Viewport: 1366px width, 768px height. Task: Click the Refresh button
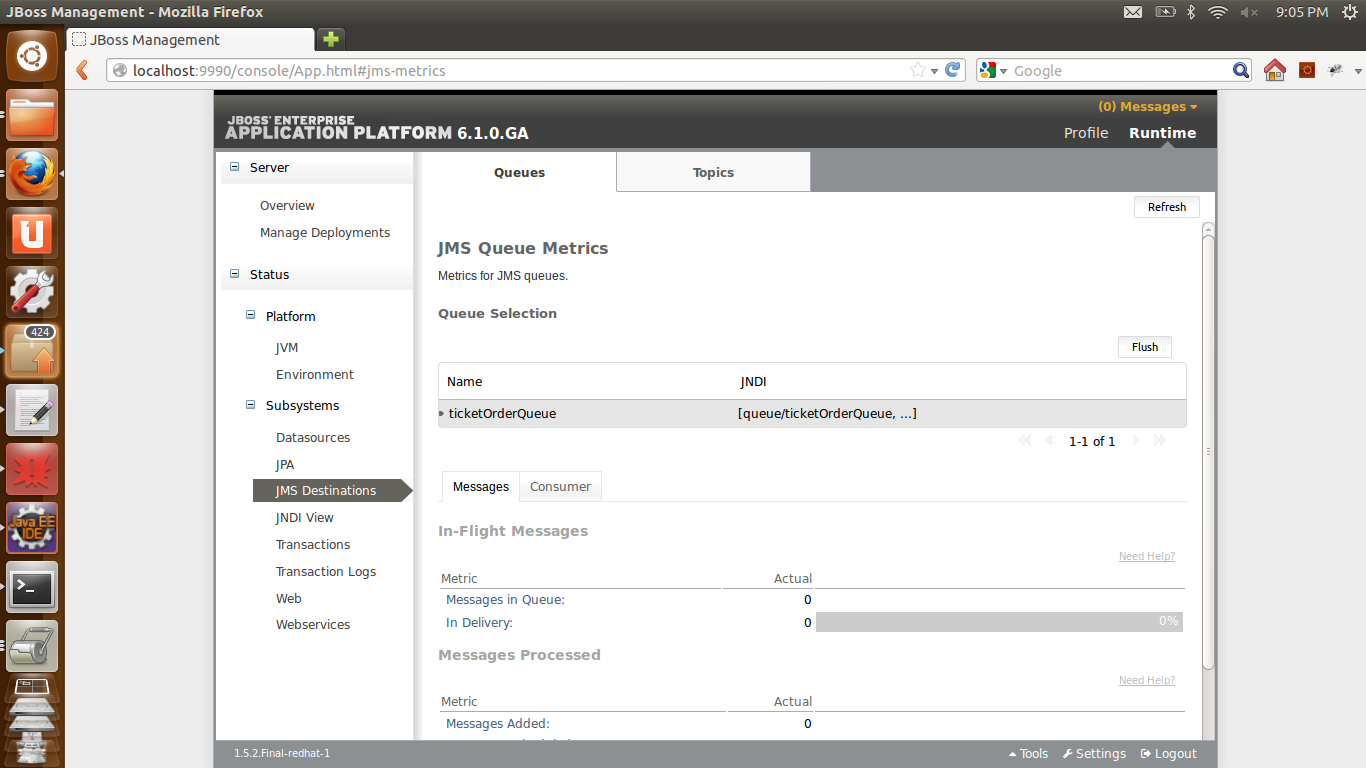tap(1166, 207)
